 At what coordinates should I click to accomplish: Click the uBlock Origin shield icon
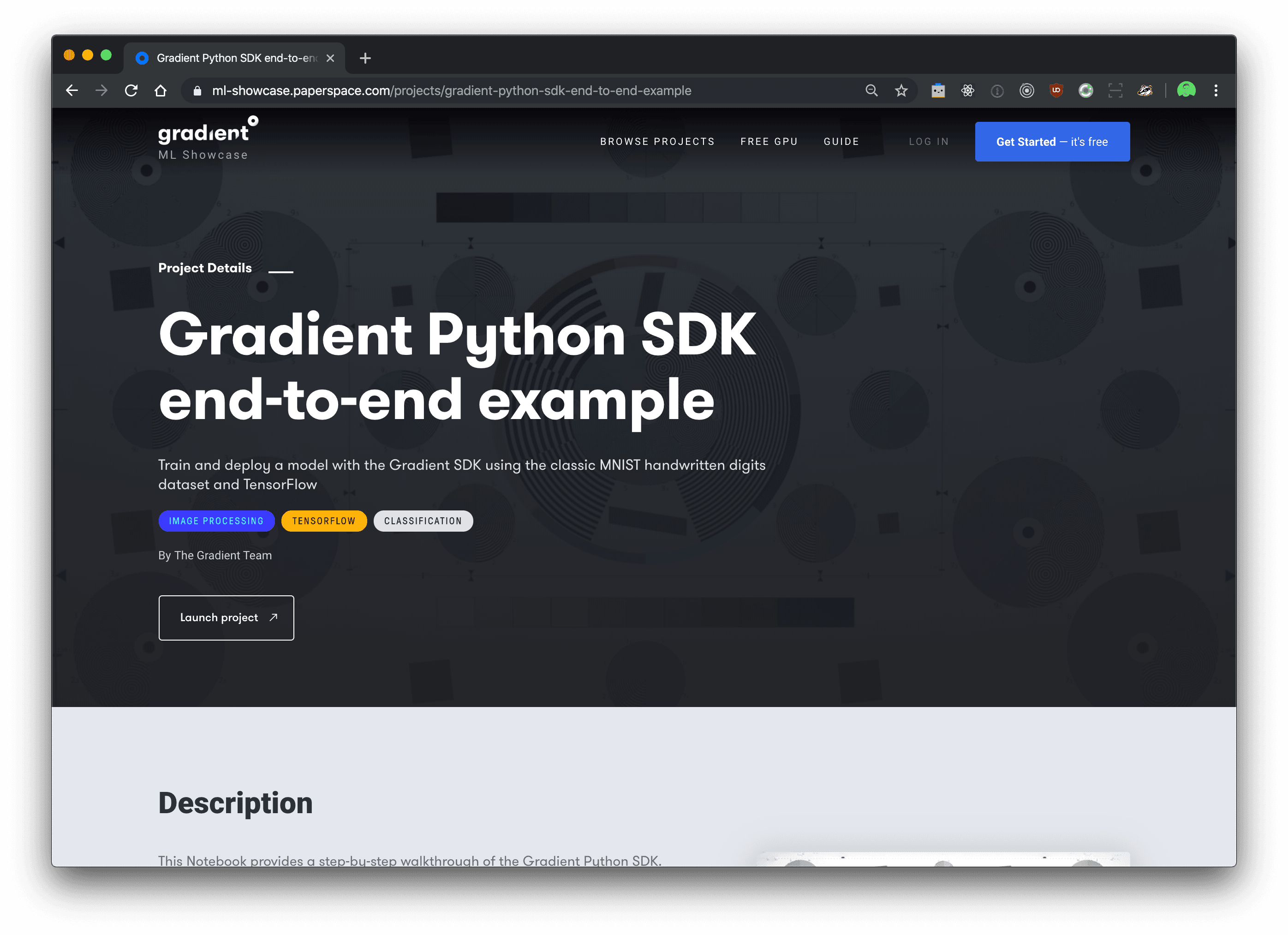pyautogui.click(x=1056, y=90)
